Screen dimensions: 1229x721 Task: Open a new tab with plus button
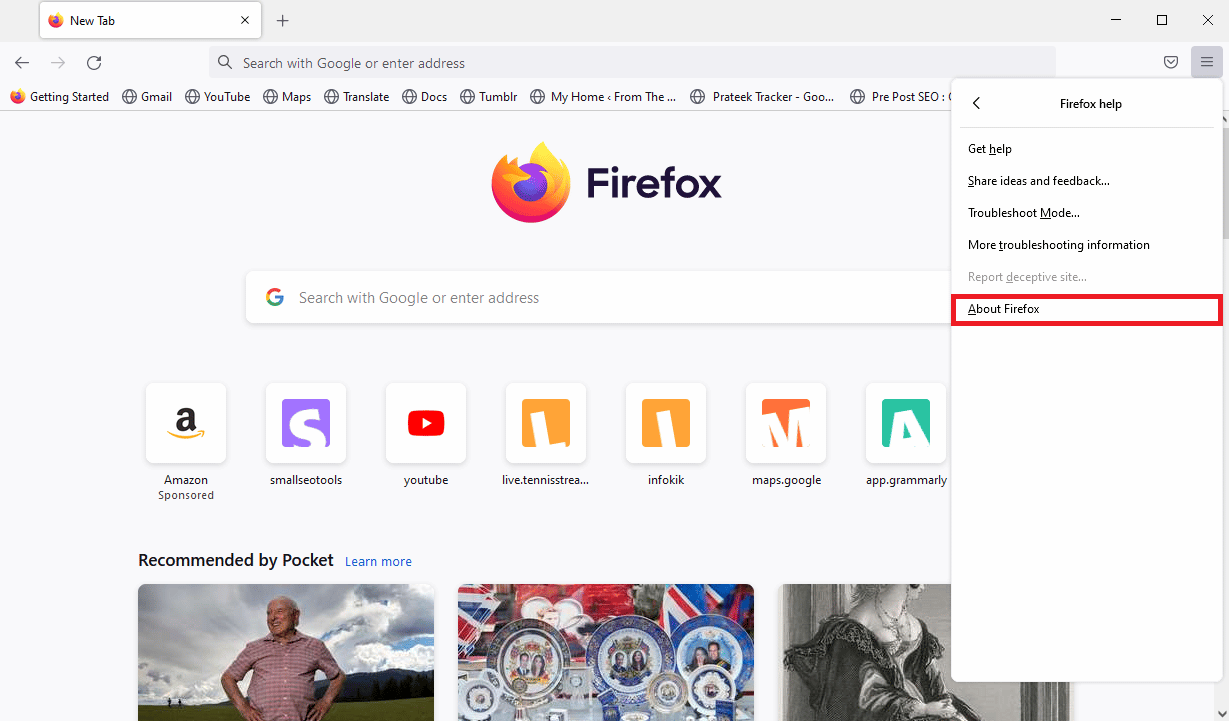(283, 20)
